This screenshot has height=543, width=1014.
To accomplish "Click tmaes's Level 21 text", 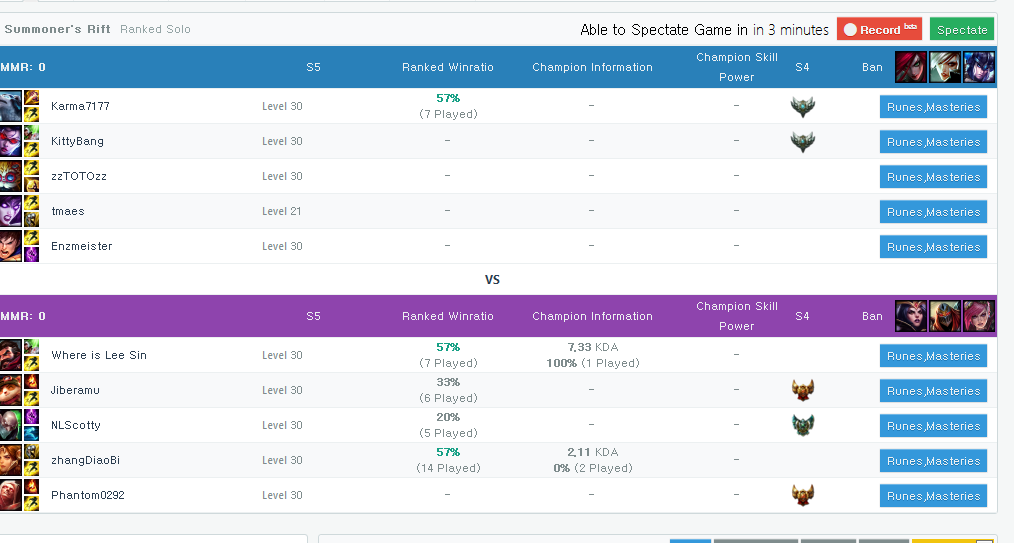I will [282, 211].
